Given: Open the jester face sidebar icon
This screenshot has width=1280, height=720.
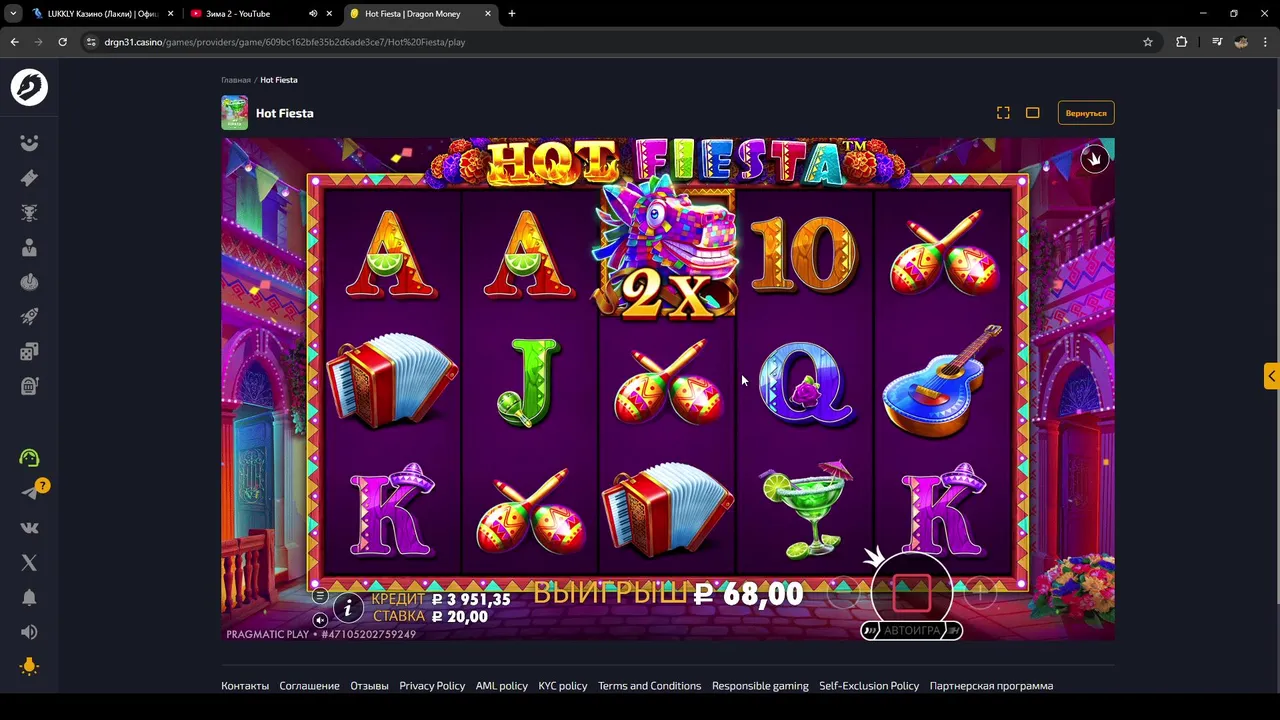Looking at the screenshot, I should [x=29, y=143].
